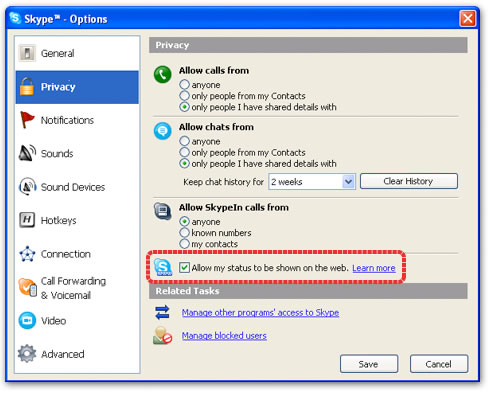Click the Hotkeys H key icon
The width and height of the screenshot is (491, 393).
click(x=27, y=220)
